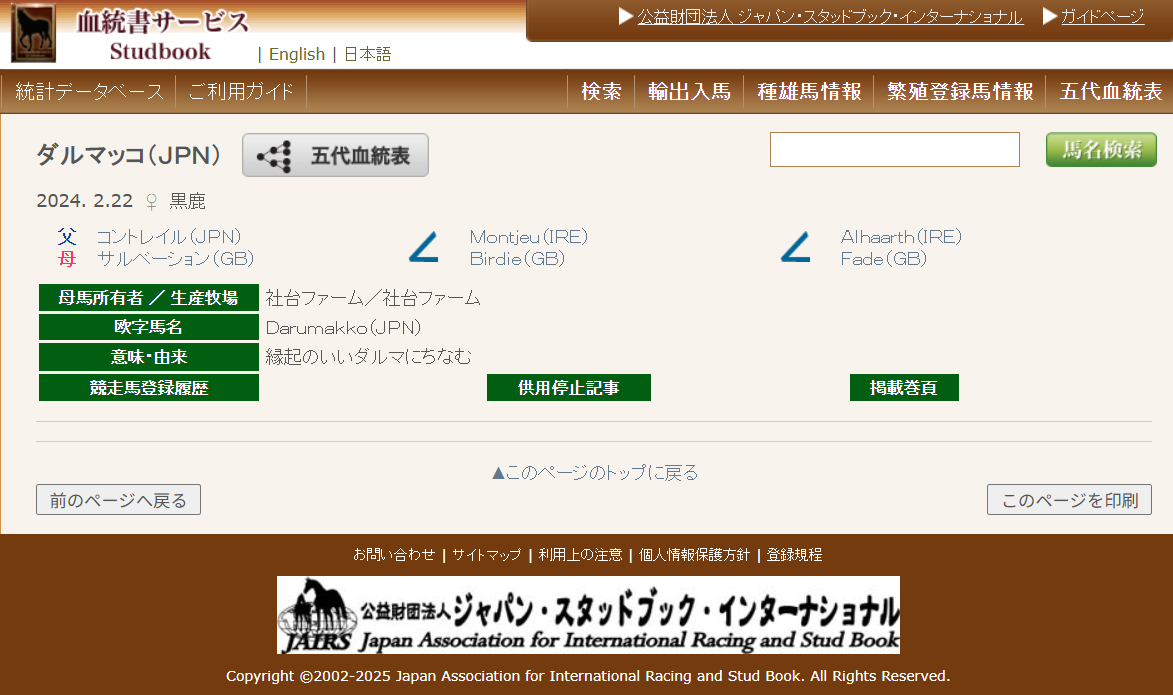Viewport: 1173px width, 695px height.
Task: Click the horse name search input field
Action: pyautogui.click(x=895, y=150)
